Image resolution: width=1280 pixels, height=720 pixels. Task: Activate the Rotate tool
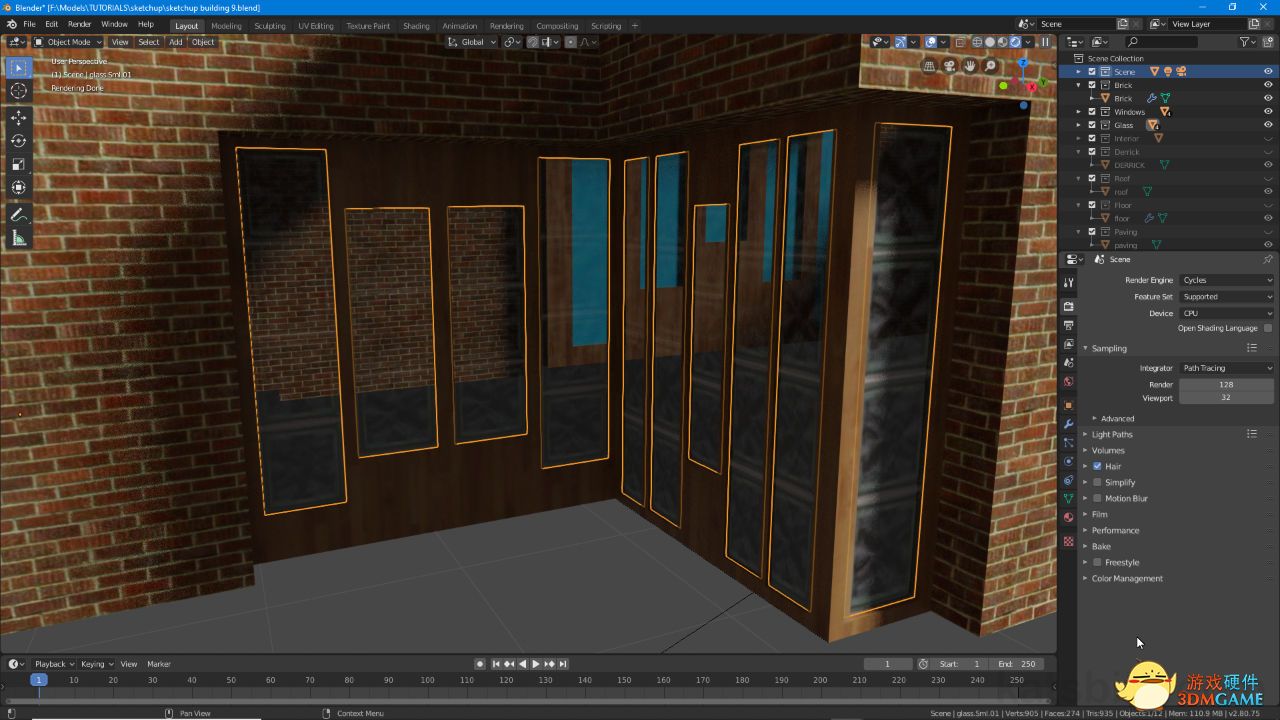coord(19,141)
